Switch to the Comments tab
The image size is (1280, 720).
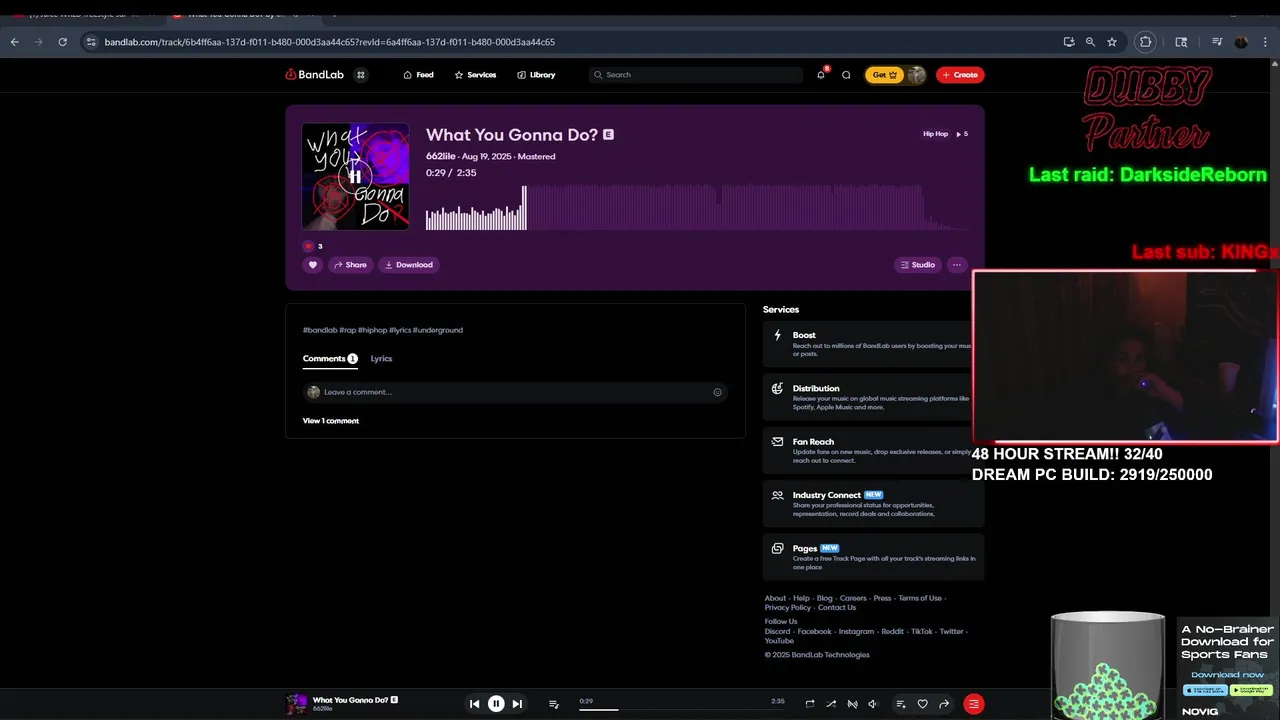pos(330,358)
